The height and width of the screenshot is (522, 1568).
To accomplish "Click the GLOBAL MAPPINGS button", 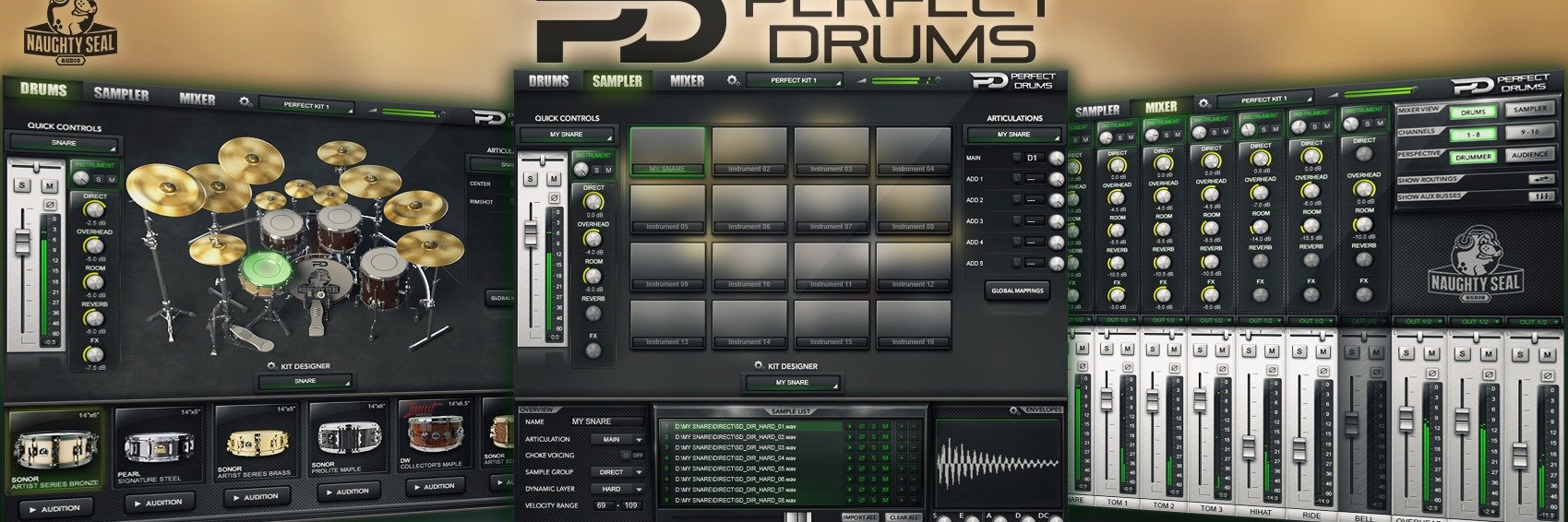I will (1017, 291).
